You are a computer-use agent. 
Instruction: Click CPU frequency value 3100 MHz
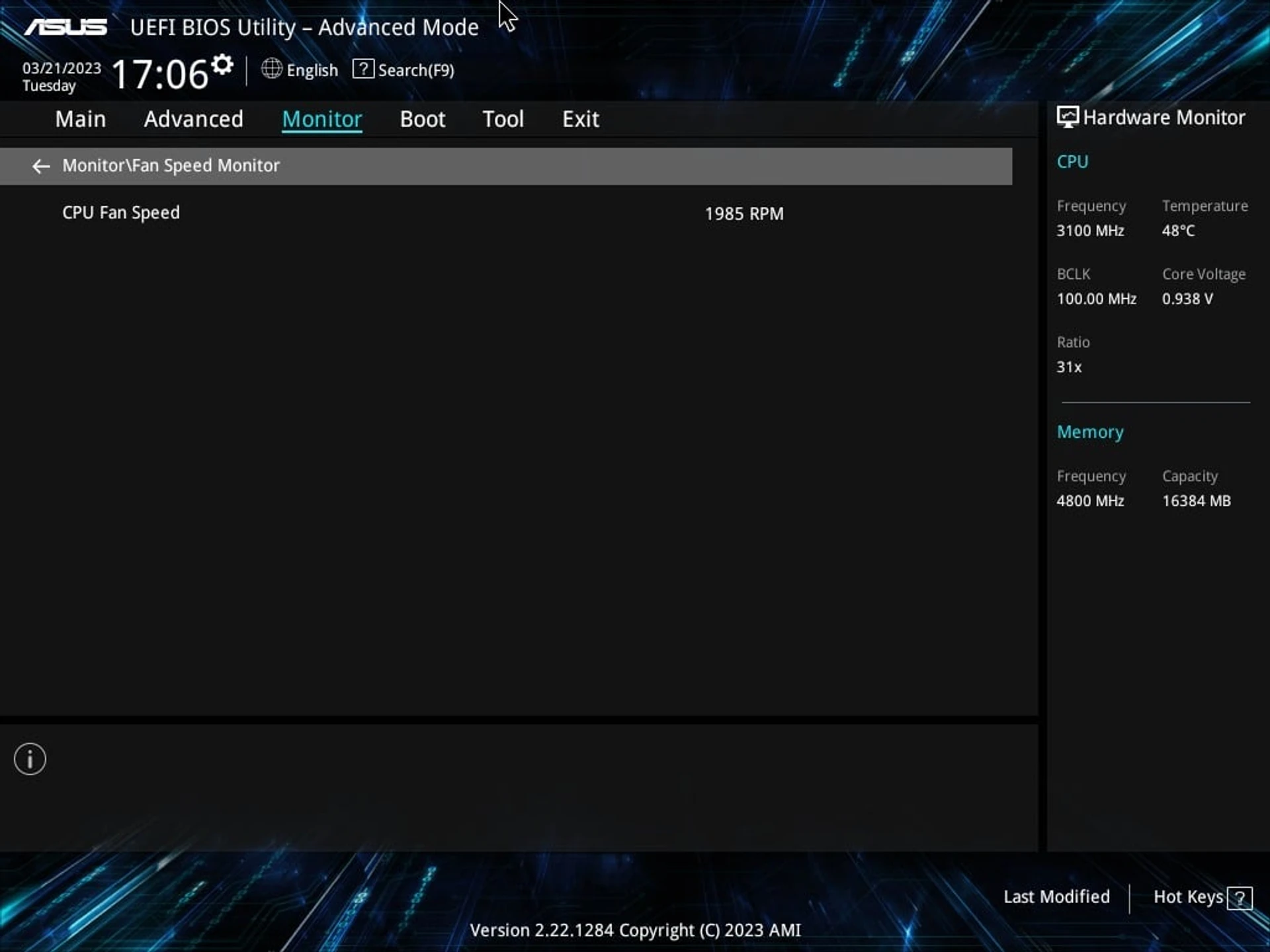pos(1090,231)
